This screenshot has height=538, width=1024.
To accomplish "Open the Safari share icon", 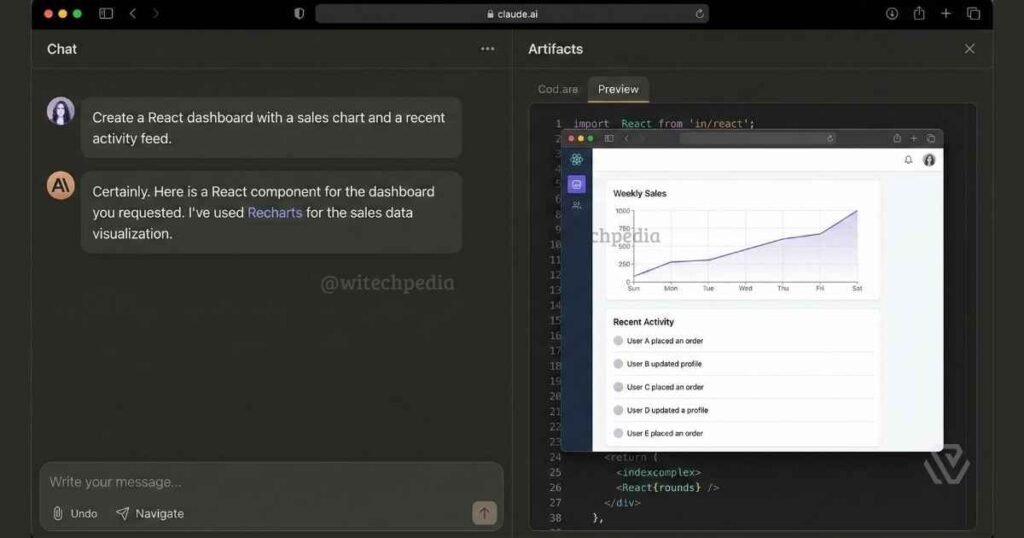I will click(919, 13).
